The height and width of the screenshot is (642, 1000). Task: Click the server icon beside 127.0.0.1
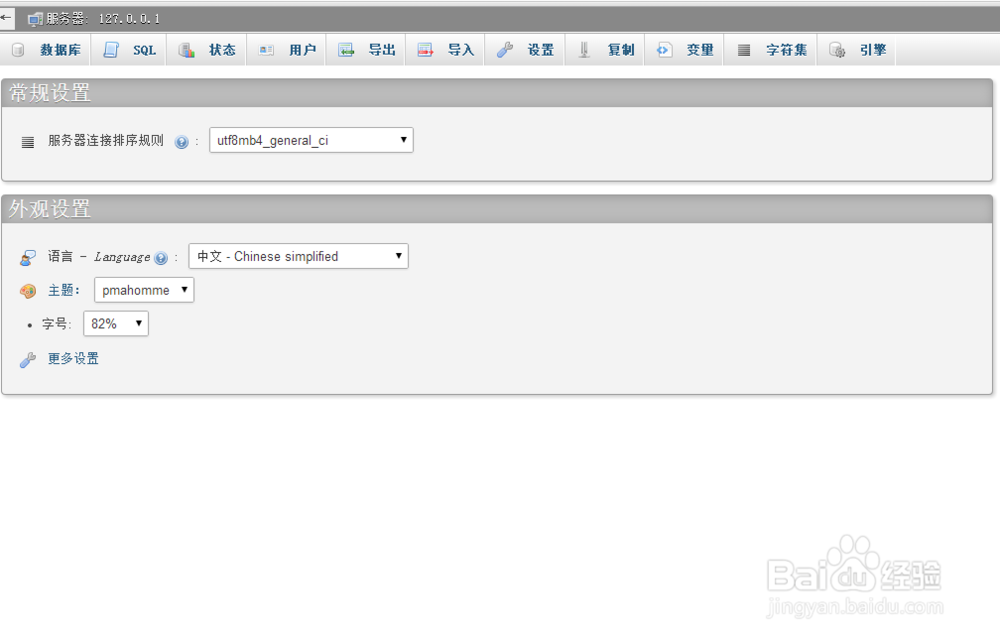pyautogui.click(x=36, y=20)
